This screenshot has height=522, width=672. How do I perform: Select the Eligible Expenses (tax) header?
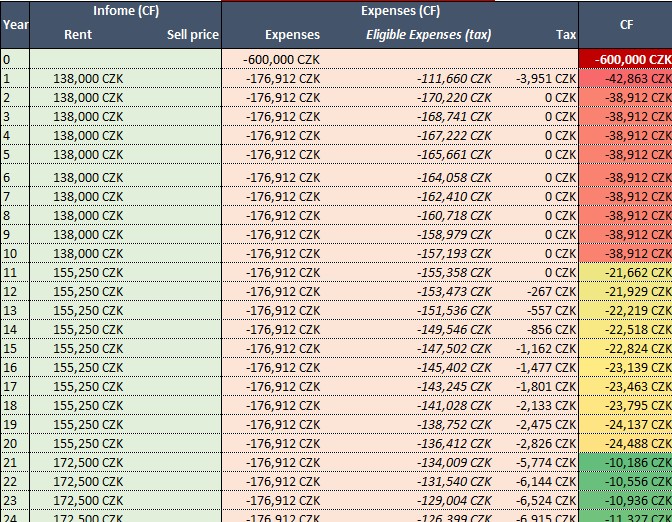click(x=428, y=35)
